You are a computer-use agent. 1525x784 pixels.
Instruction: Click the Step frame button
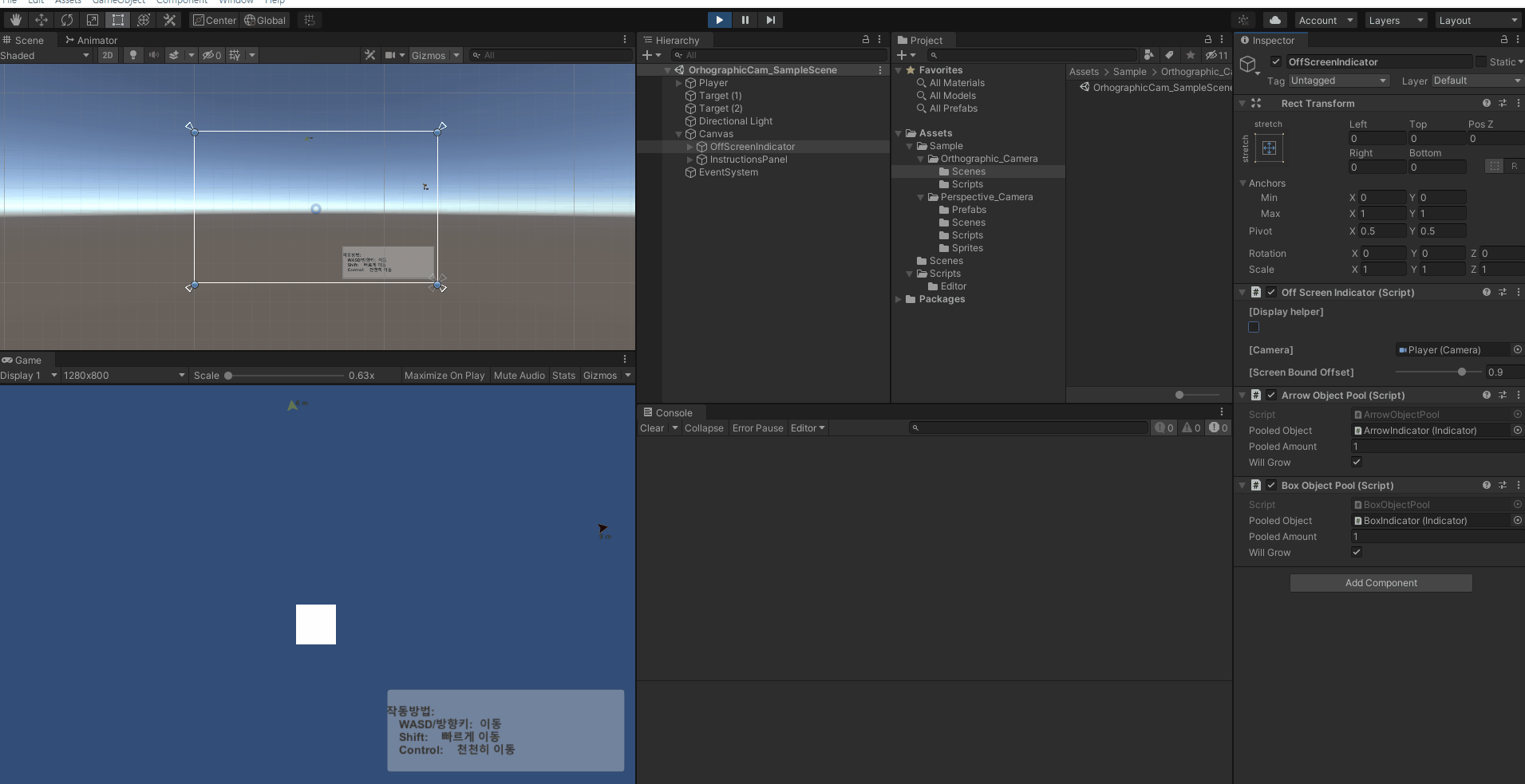[770, 20]
